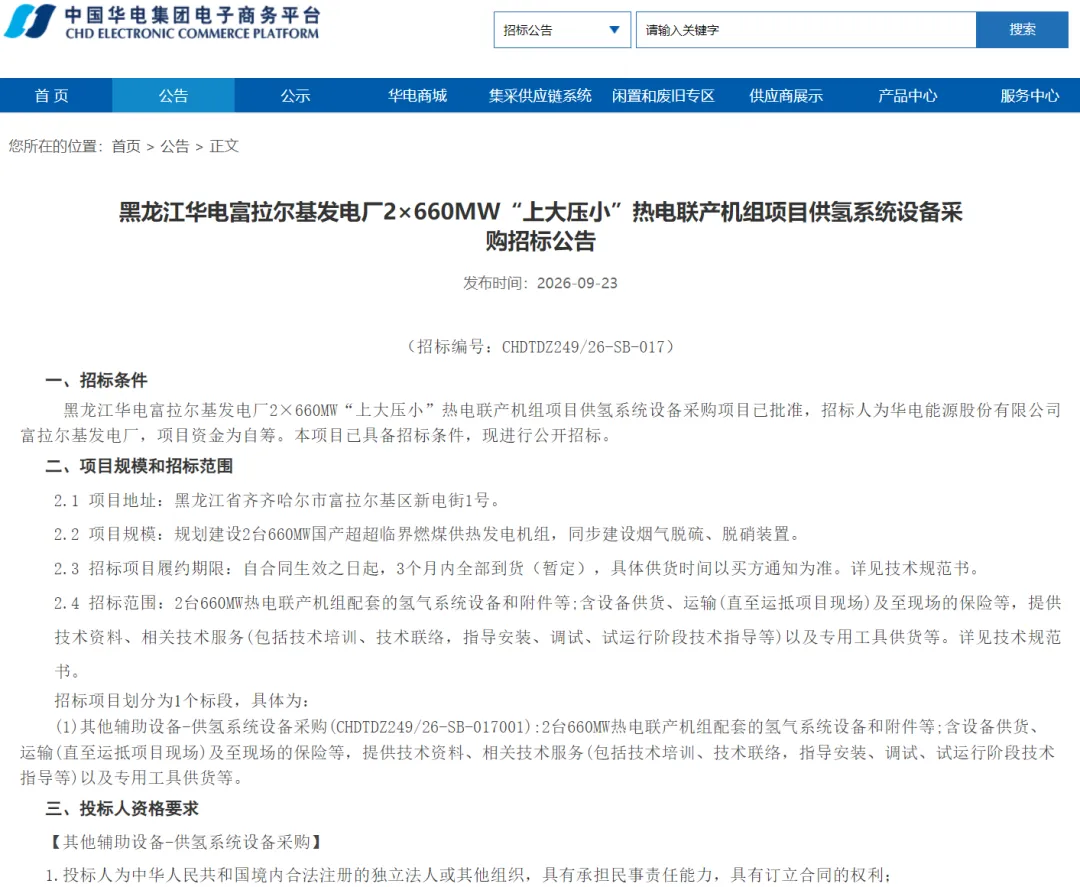Click the 公告 breadcrumb link

175,146
